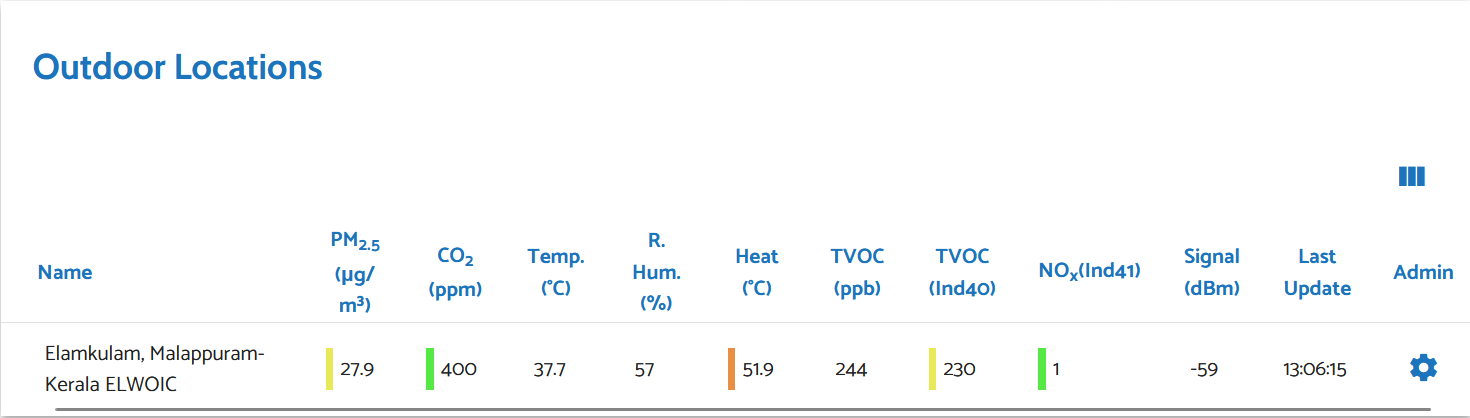Sort by Last Update column header
Viewport: 1470px width, 418px height.
(x=1317, y=272)
